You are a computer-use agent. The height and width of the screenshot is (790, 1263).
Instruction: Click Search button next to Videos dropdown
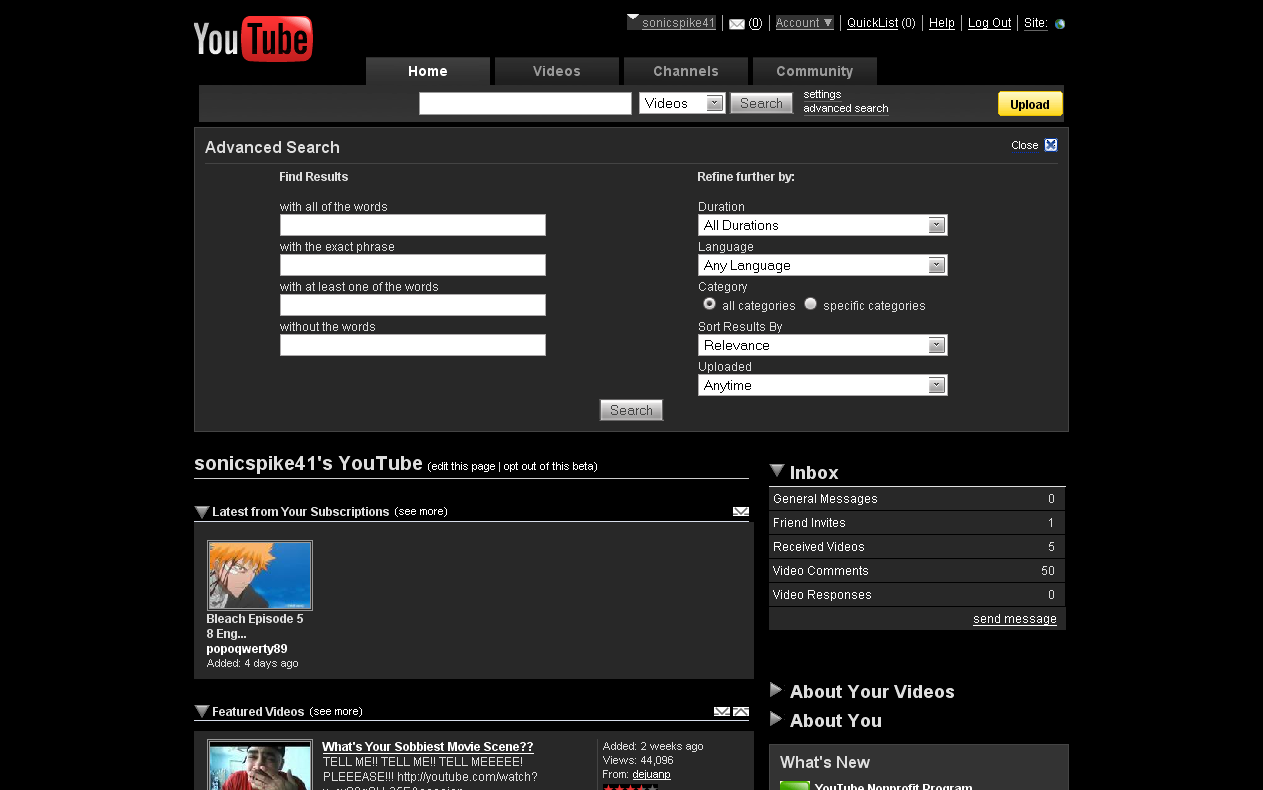(761, 103)
